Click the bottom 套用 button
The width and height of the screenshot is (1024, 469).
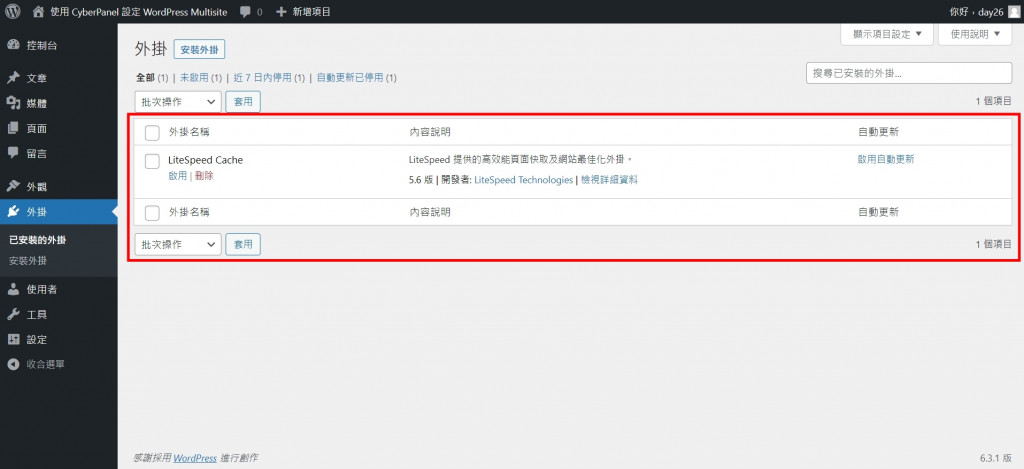243,244
